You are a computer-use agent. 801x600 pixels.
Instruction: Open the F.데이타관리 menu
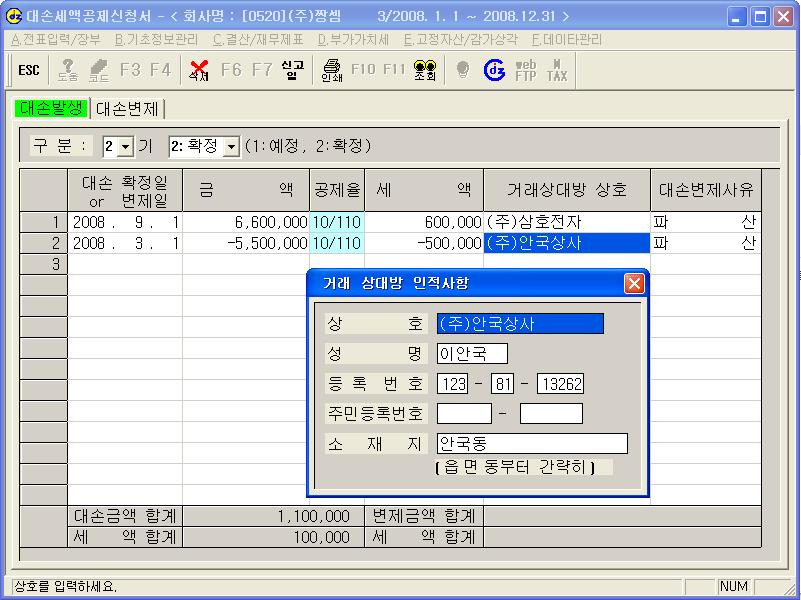click(567, 40)
